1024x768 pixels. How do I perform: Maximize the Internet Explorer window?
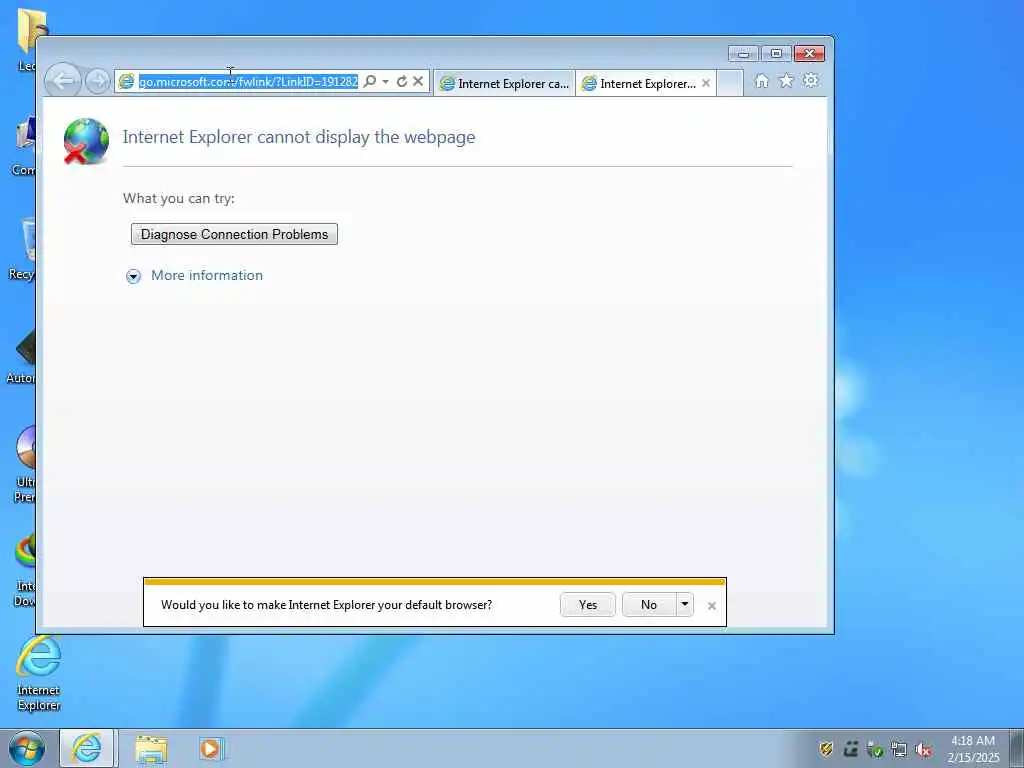pyautogui.click(x=776, y=54)
